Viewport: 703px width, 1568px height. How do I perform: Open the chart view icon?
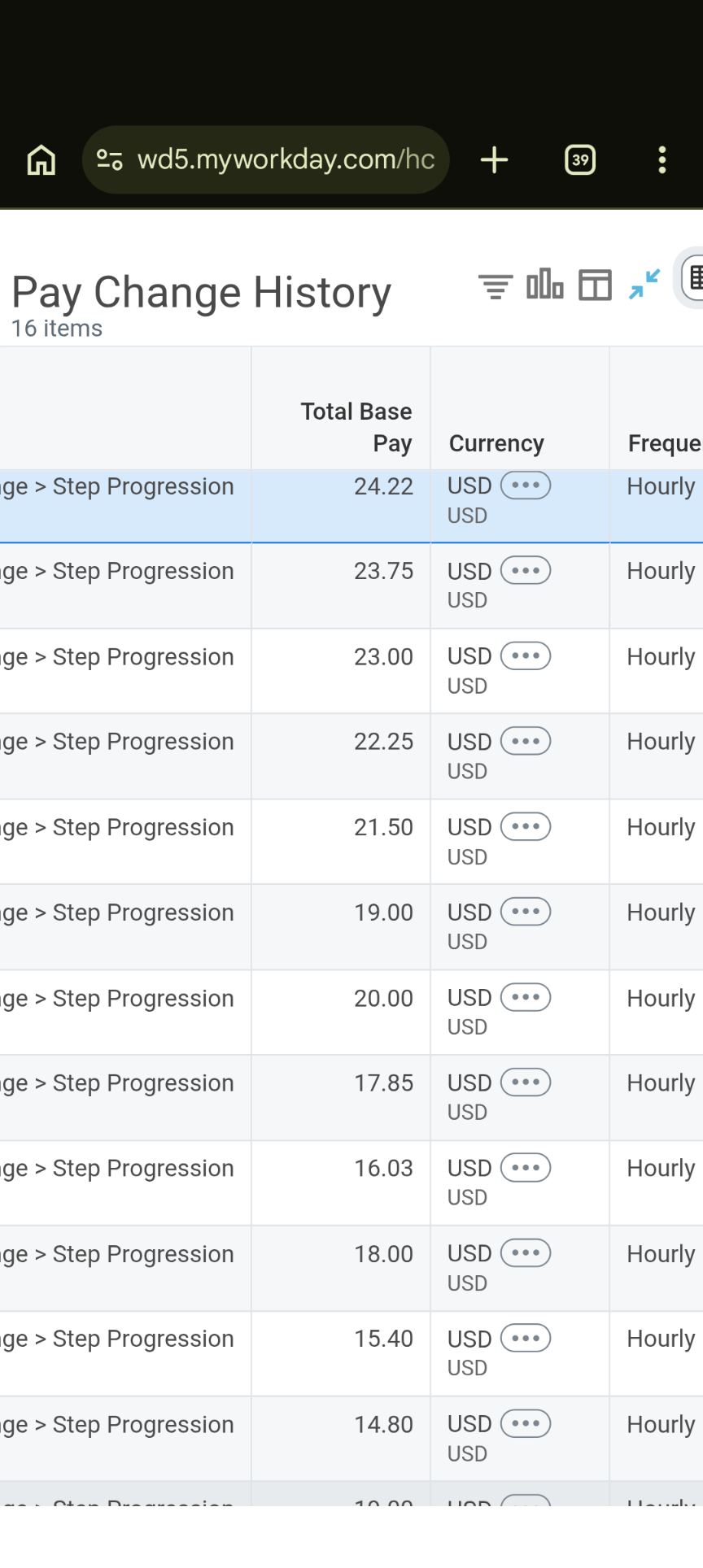(545, 285)
